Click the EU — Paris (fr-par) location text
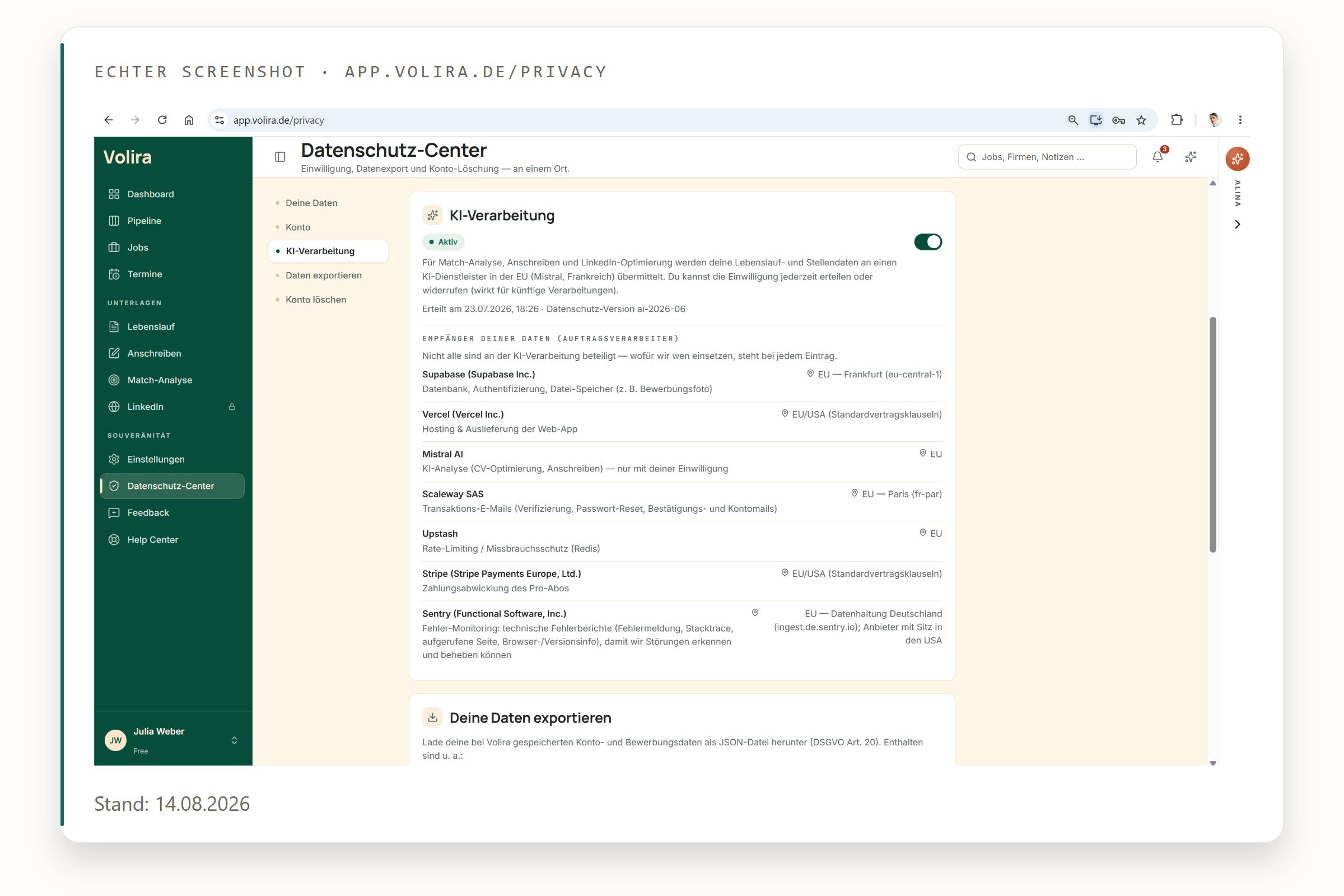Viewport: 1344px width, 896px height. (x=902, y=494)
